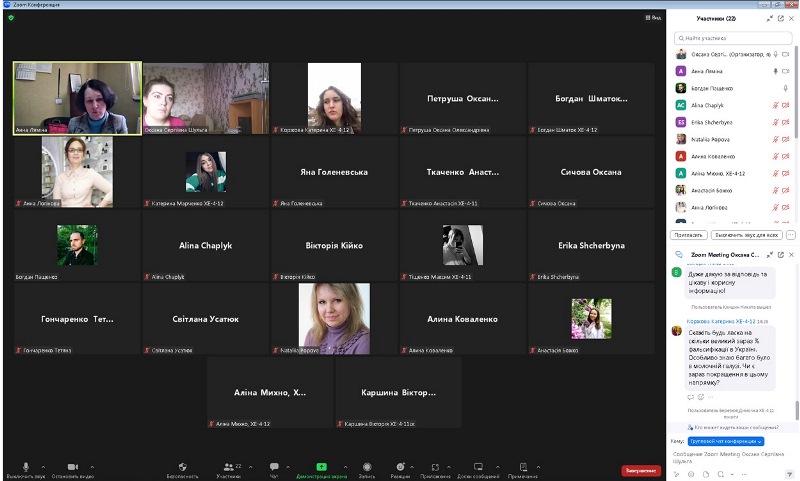
Task: Click Выключить звук для всех button
Action: pos(746,234)
